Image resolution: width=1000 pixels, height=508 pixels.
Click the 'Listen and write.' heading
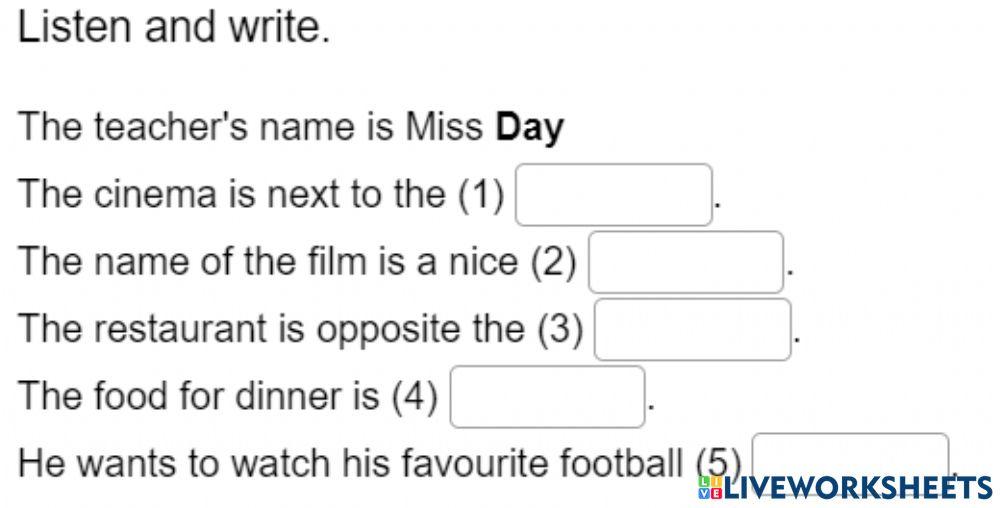pos(173,28)
